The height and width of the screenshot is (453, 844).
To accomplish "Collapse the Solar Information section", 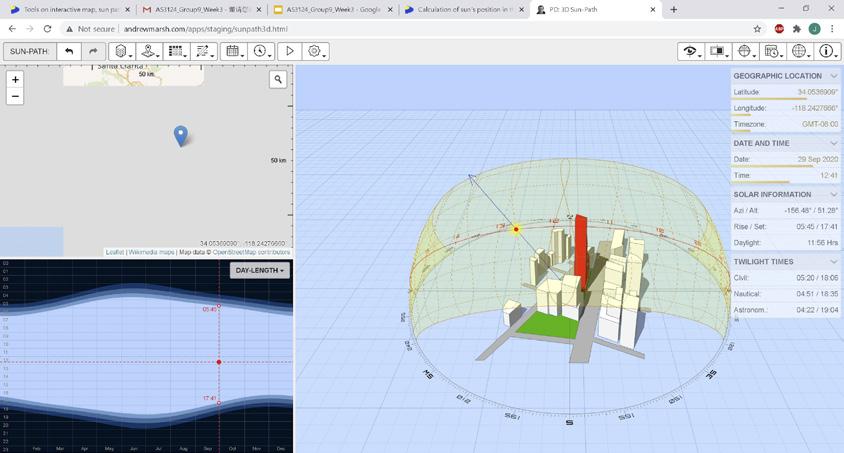I will click(833, 195).
